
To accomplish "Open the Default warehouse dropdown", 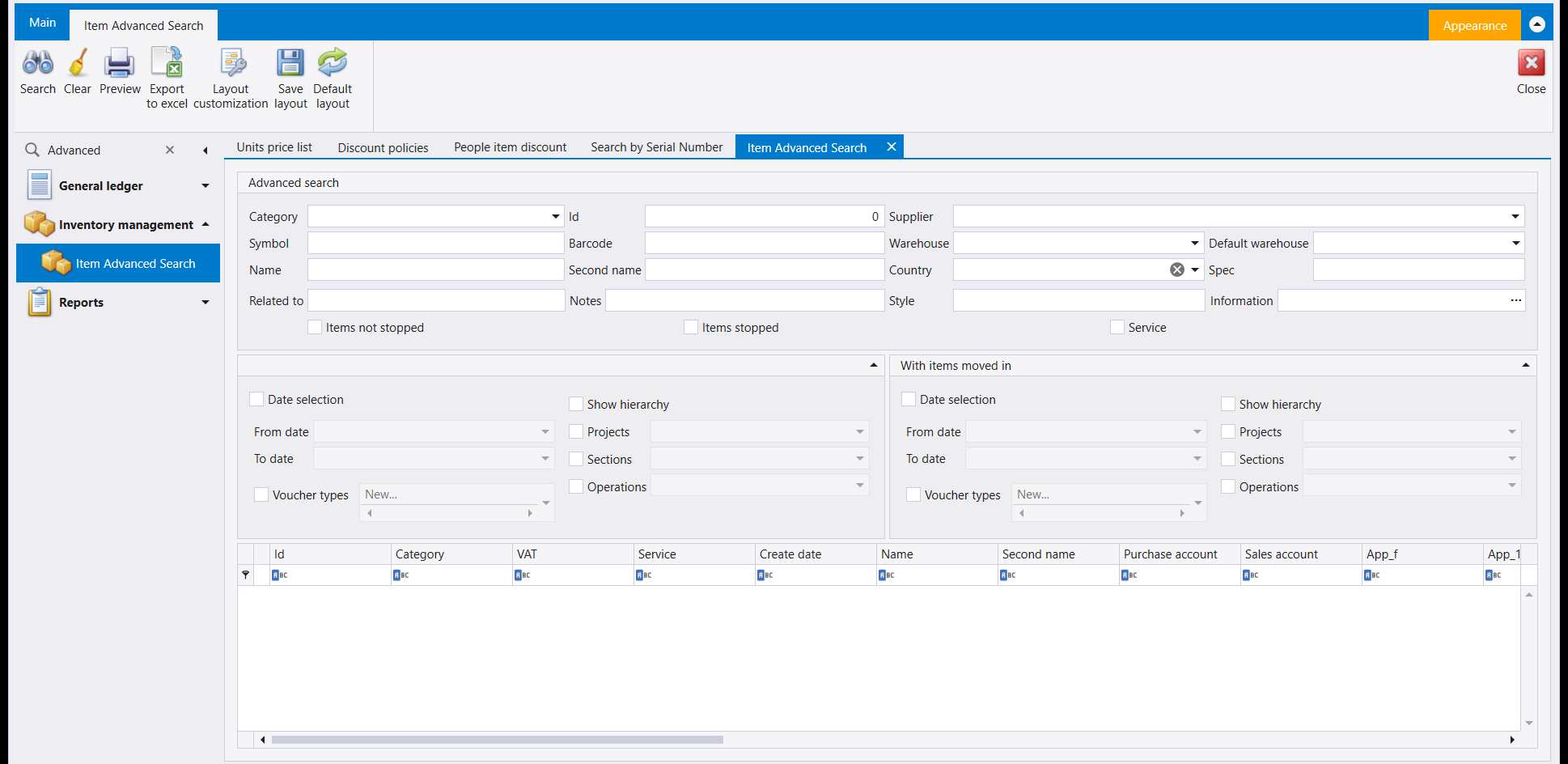I will click(x=1515, y=243).
